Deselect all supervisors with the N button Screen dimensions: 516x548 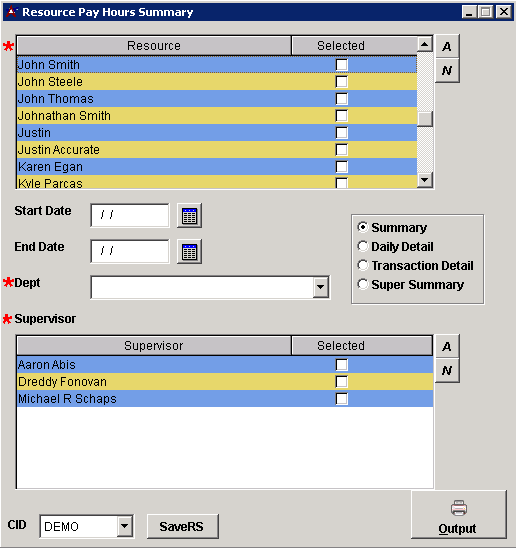coord(447,370)
